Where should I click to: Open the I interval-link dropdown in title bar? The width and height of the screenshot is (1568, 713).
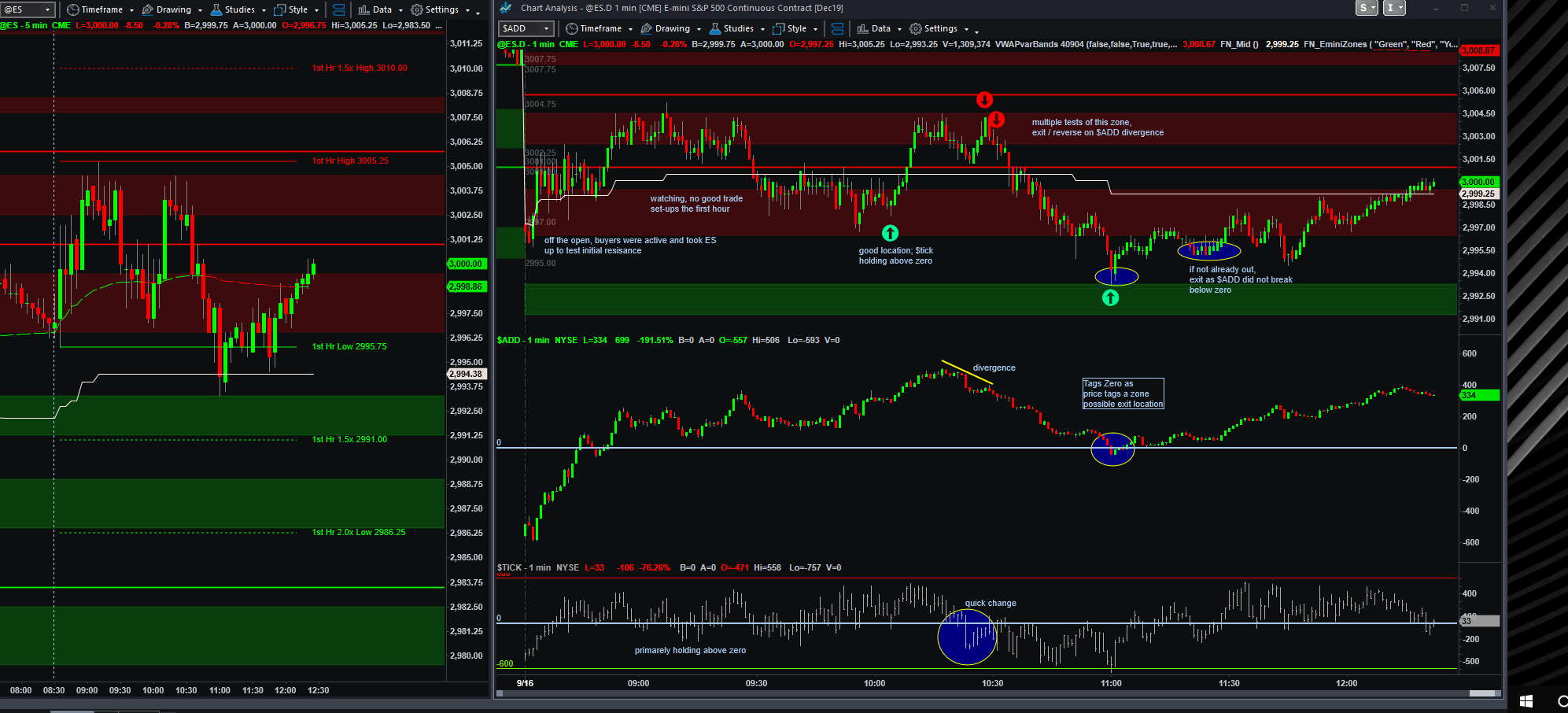(1395, 8)
